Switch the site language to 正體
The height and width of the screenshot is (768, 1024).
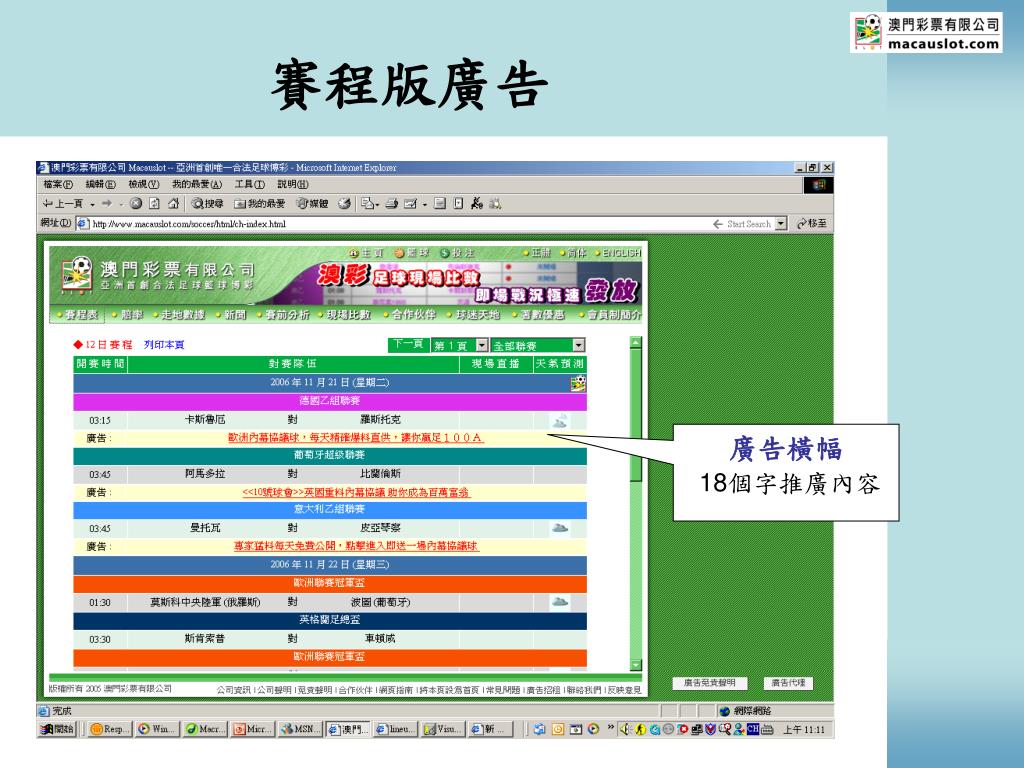pyautogui.click(x=537, y=253)
